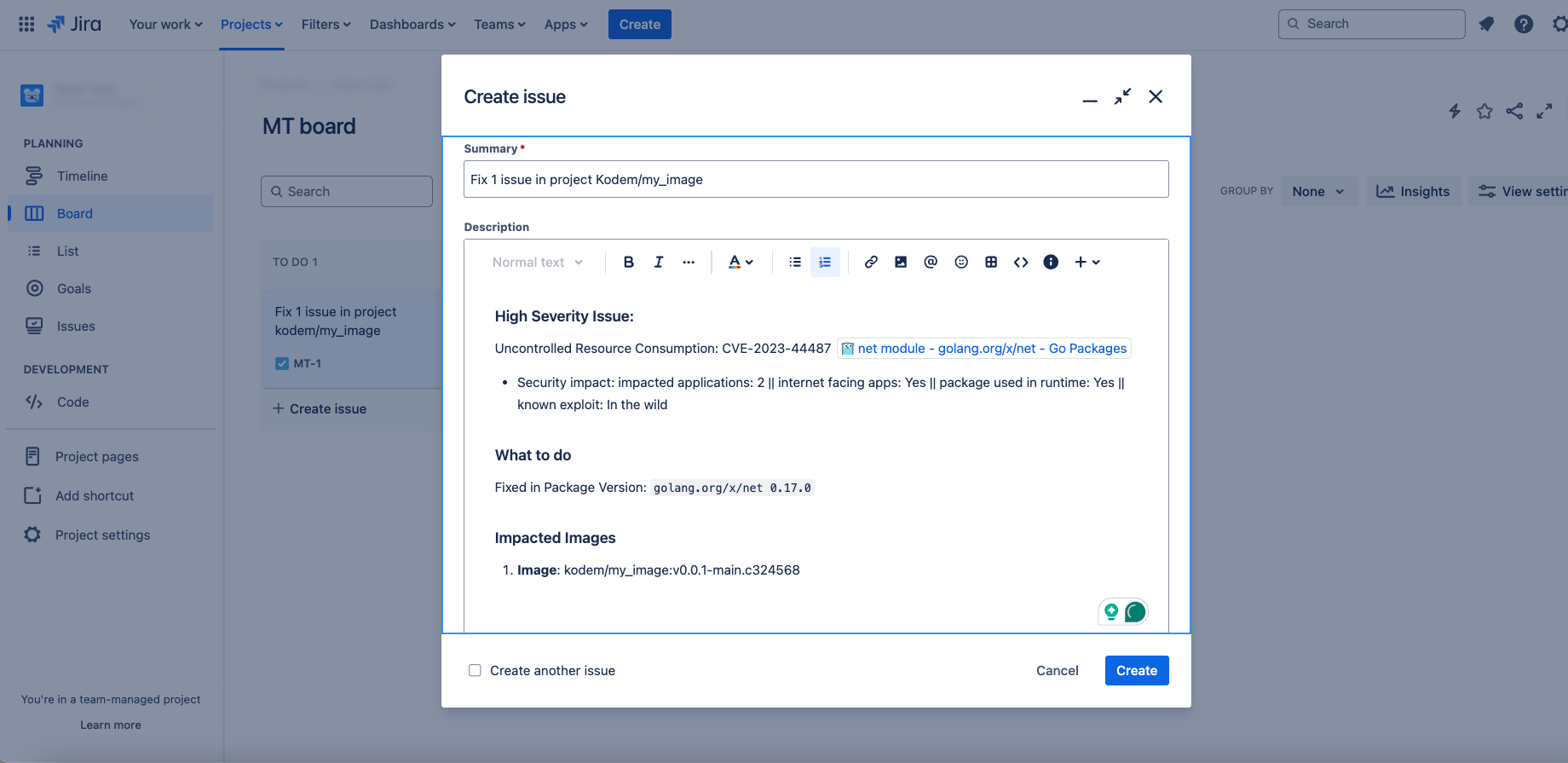Insert a code snippet icon
The image size is (1568, 763).
(1021, 262)
